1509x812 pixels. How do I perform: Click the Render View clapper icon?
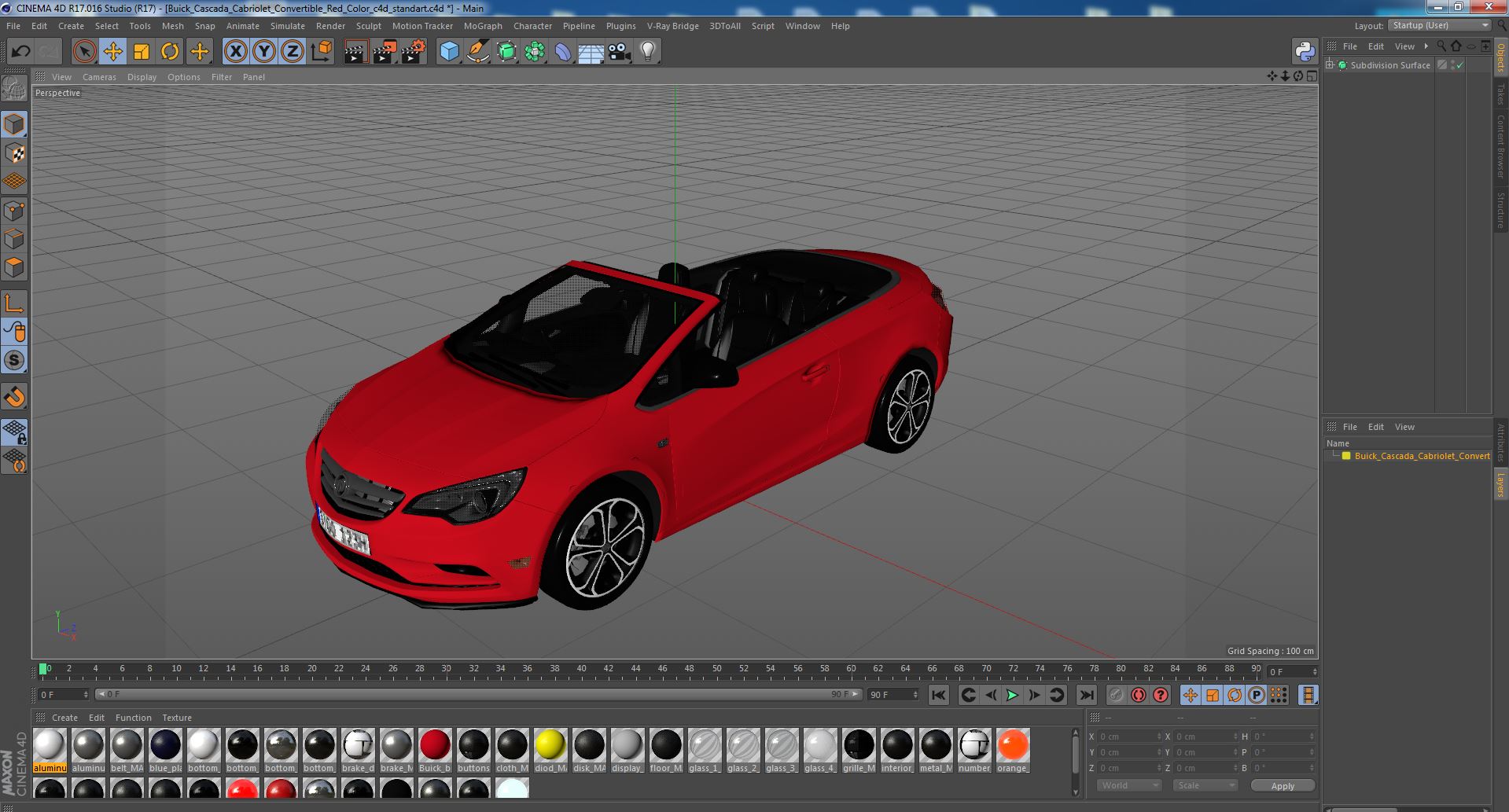click(x=356, y=52)
